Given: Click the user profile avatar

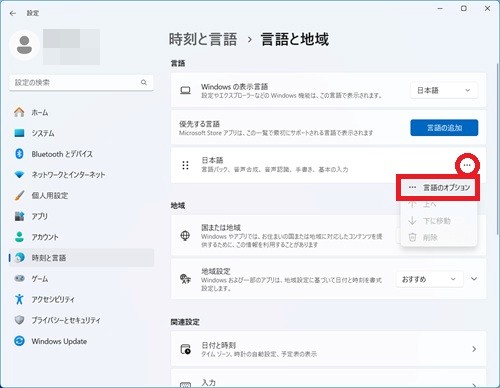Looking at the screenshot, I should (x=24, y=45).
